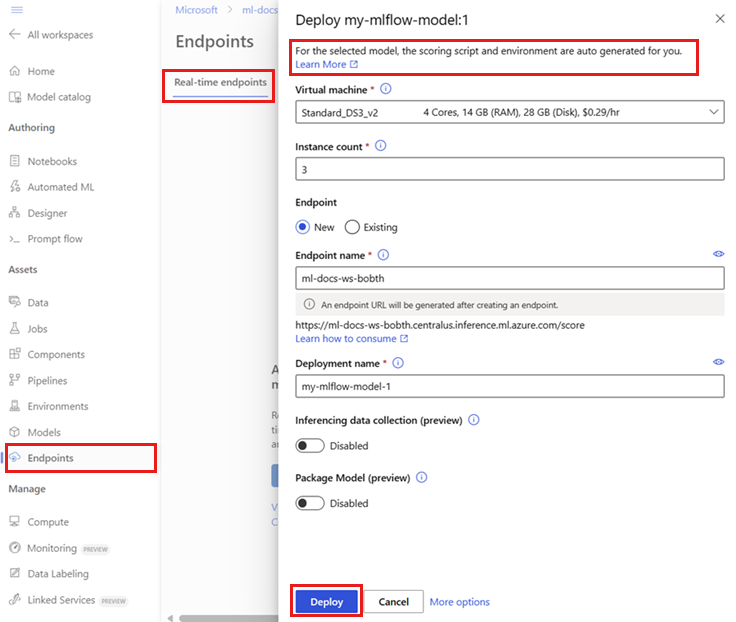The width and height of the screenshot is (736, 622).
Task: Click the Jobs flask icon
Action: click(15, 328)
